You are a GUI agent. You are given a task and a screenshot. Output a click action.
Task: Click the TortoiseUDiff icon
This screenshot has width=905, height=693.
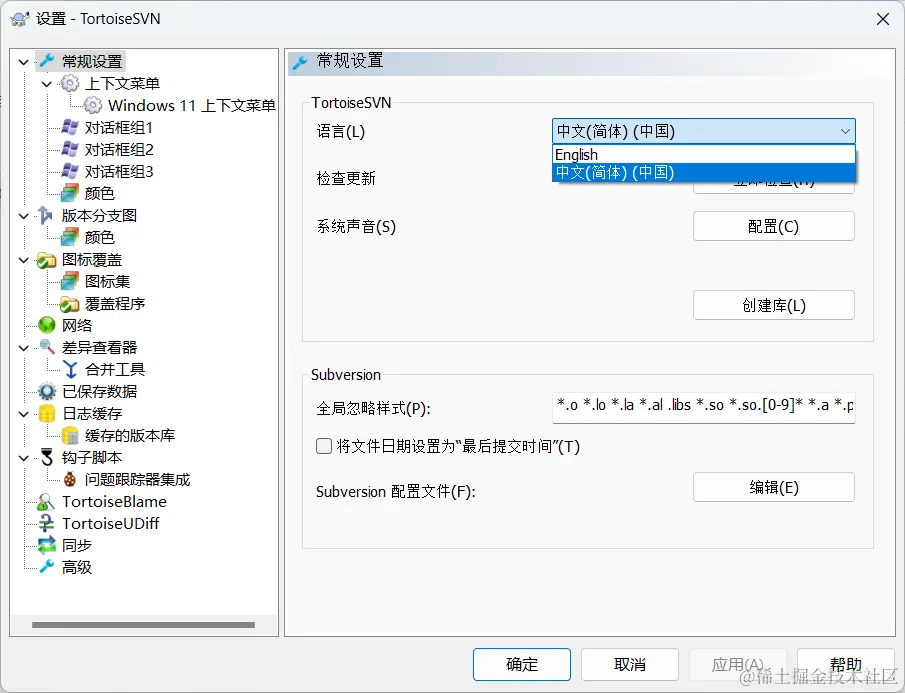tap(46, 523)
